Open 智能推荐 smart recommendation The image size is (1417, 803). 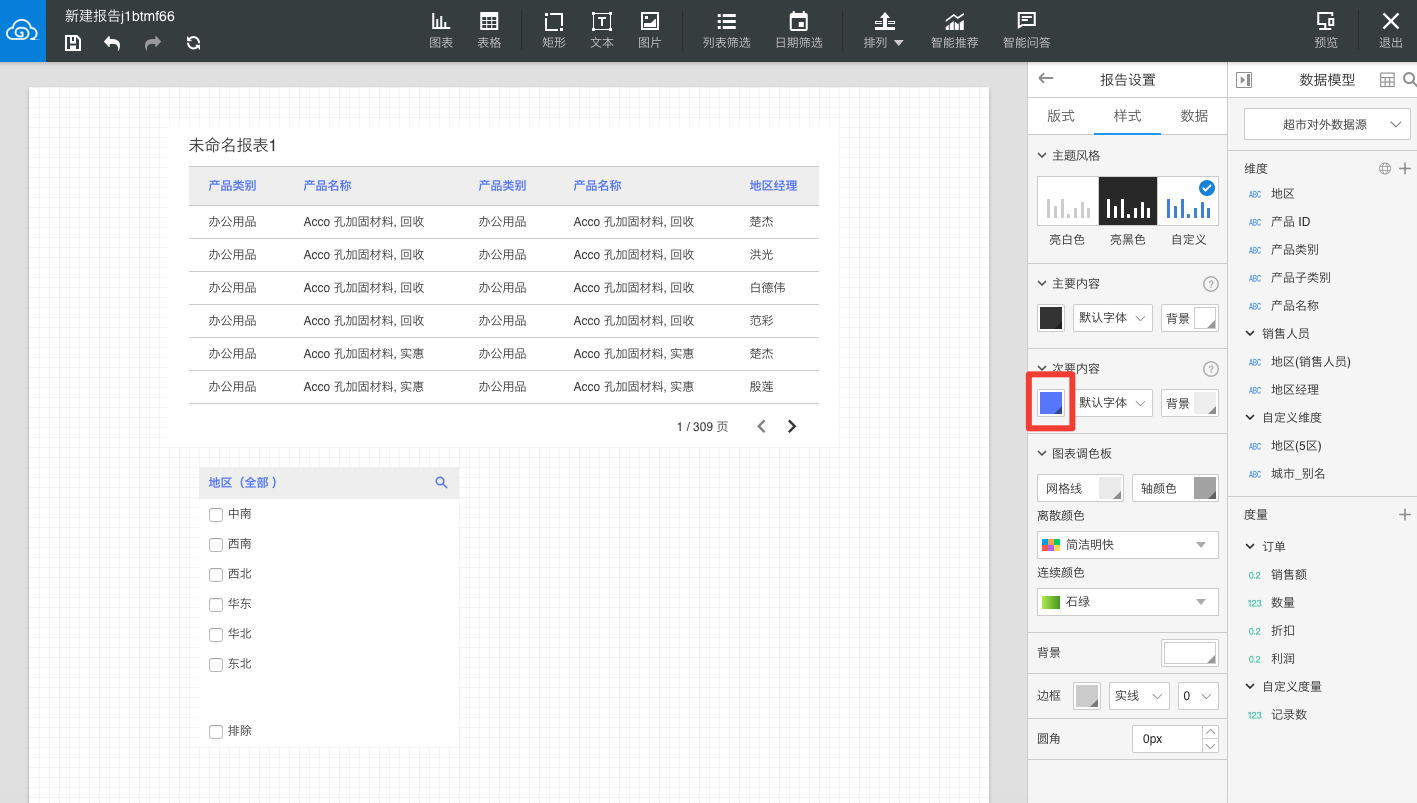(955, 30)
